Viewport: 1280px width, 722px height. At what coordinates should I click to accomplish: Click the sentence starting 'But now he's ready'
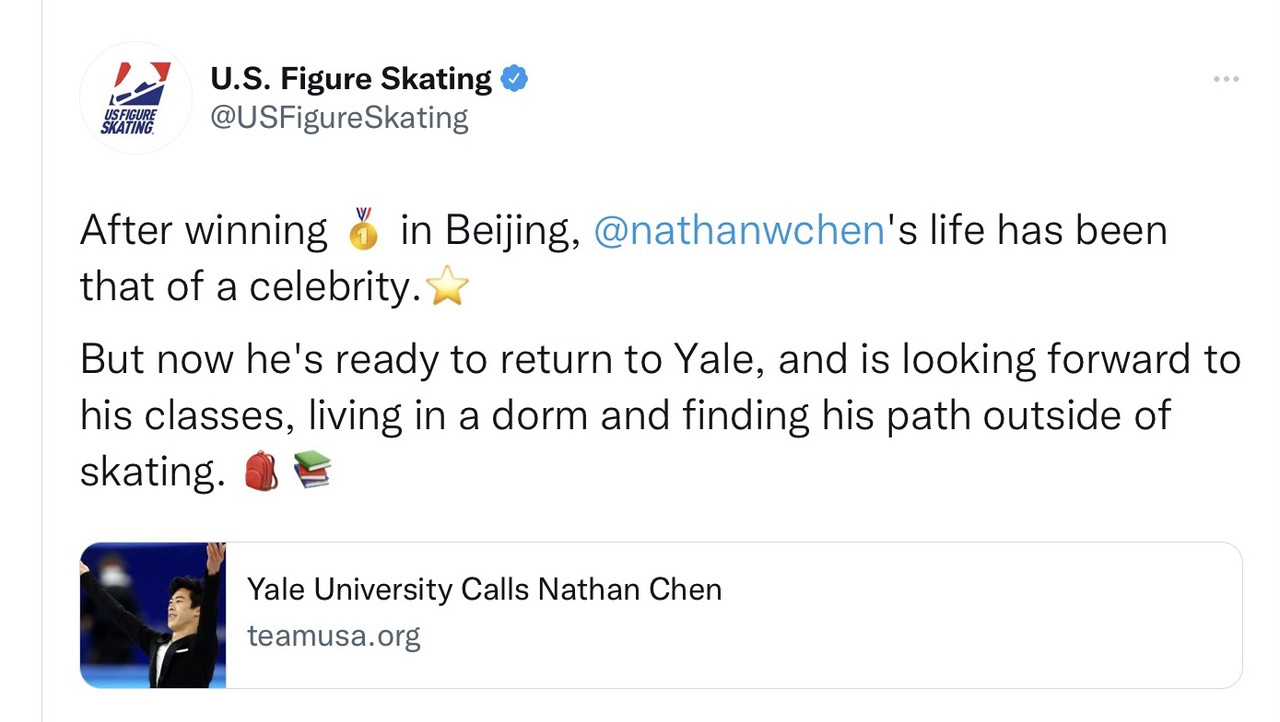660,415
